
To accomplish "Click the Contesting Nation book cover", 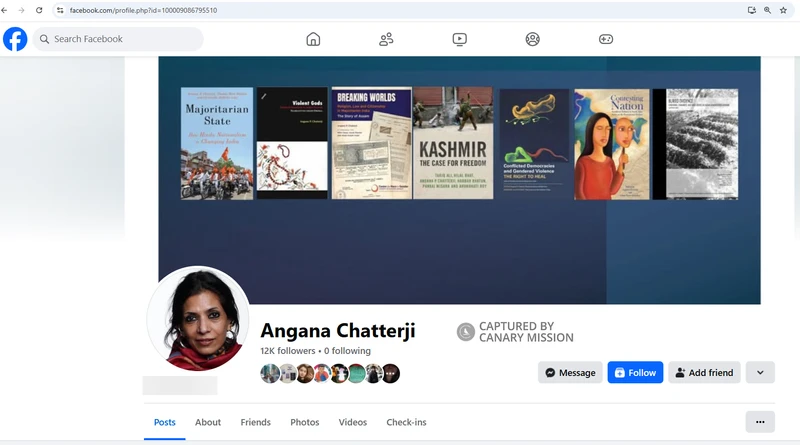I will click(x=612, y=144).
